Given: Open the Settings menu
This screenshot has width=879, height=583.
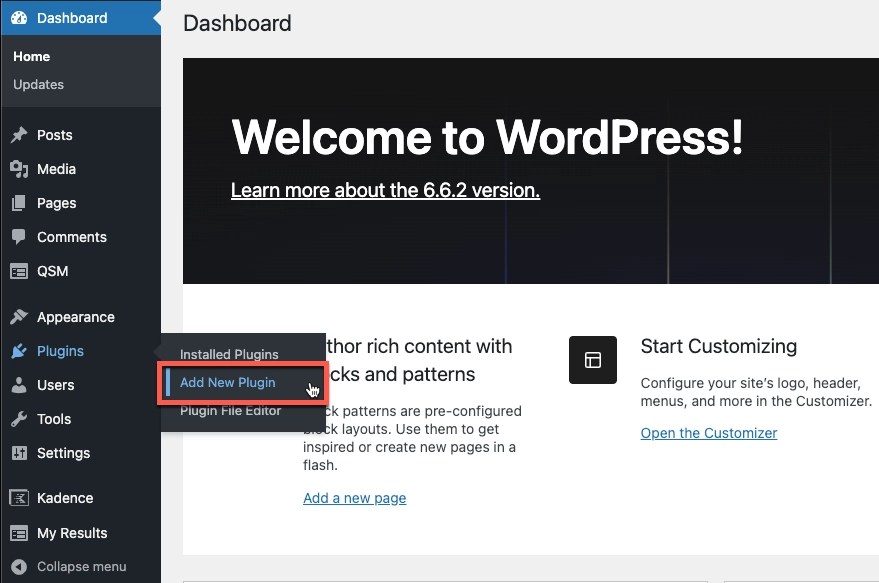Looking at the screenshot, I should [63, 453].
